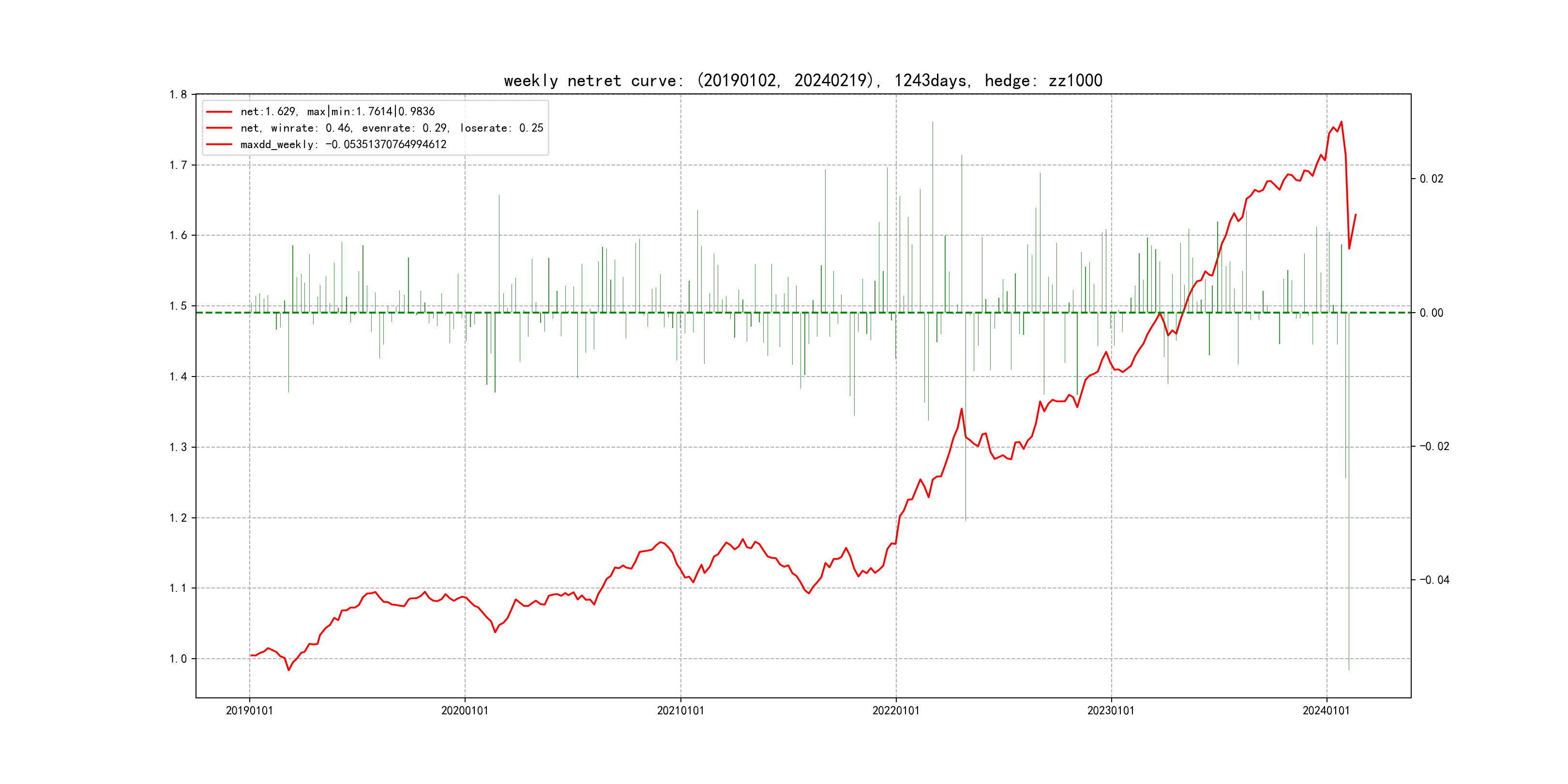This screenshot has height=784, width=1568.
Task: Click the 1.5 left axis label
Action: (x=178, y=305)
